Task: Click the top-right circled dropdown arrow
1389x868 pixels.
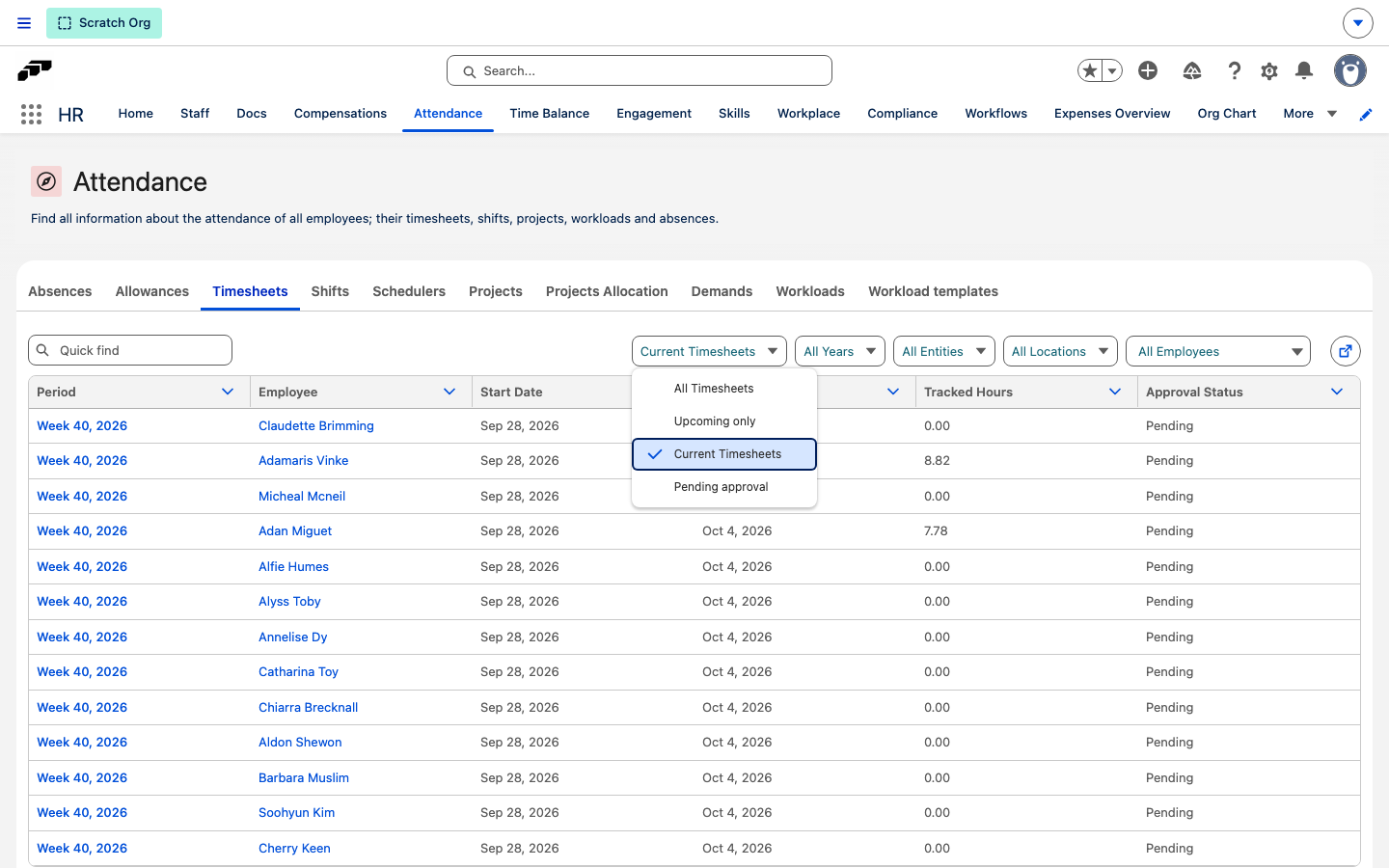Action: coord(1358,23)
